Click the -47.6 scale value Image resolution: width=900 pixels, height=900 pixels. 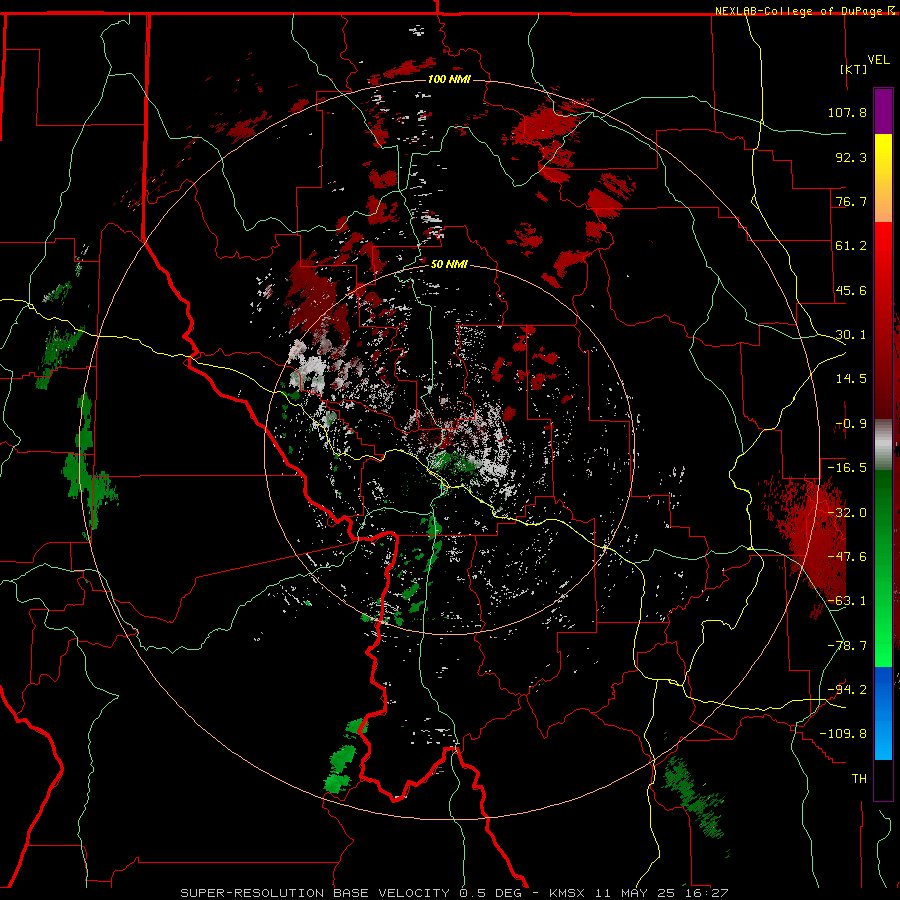pos(847,557)
